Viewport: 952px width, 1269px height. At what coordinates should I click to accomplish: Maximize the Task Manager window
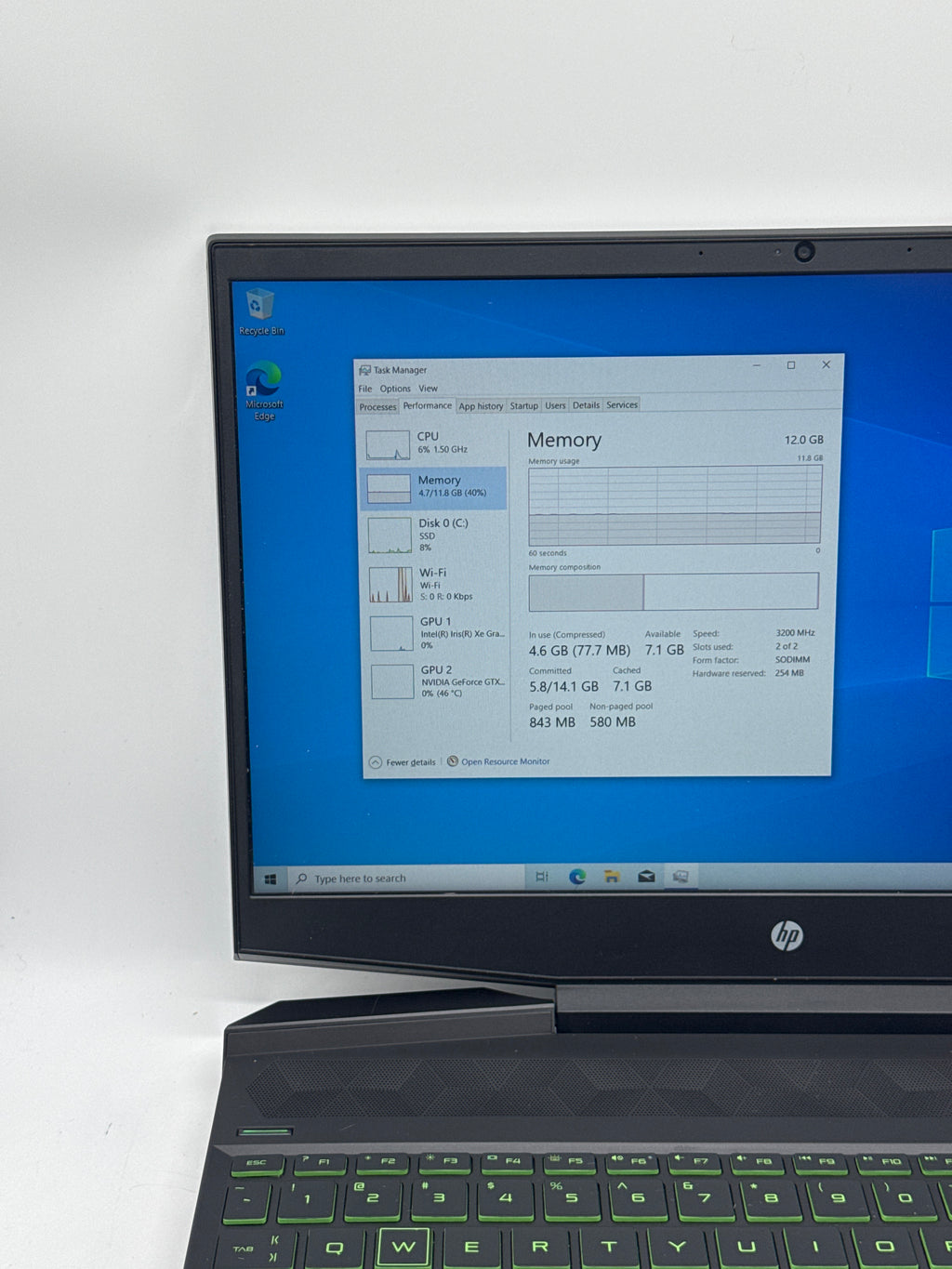click(791, 365)
